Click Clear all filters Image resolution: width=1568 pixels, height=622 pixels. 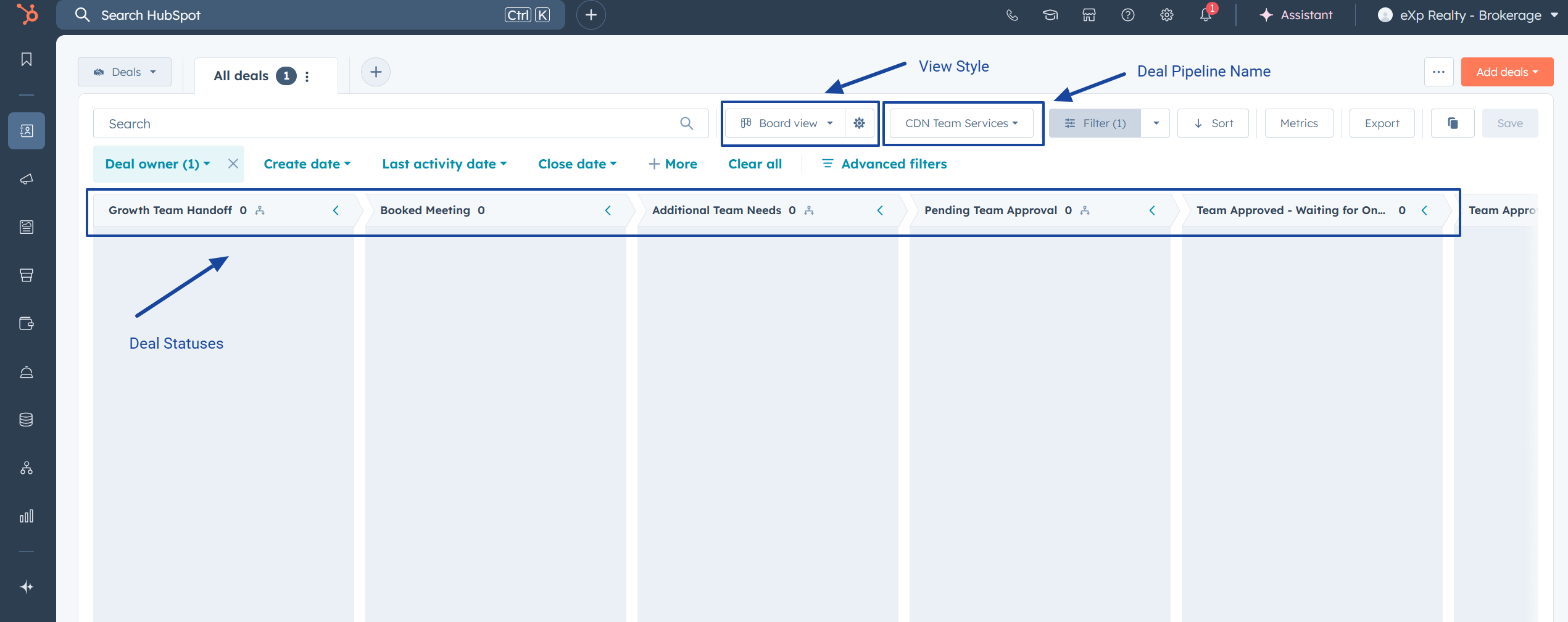tap(755, 164)
